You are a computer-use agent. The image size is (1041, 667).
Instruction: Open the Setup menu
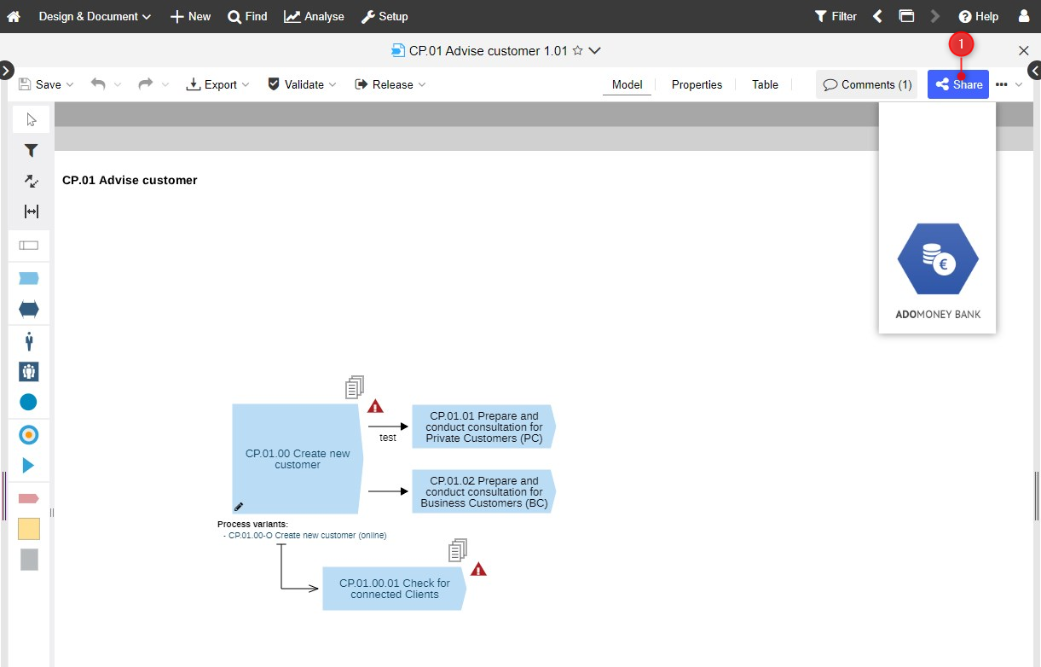click(x=384, y=17)
